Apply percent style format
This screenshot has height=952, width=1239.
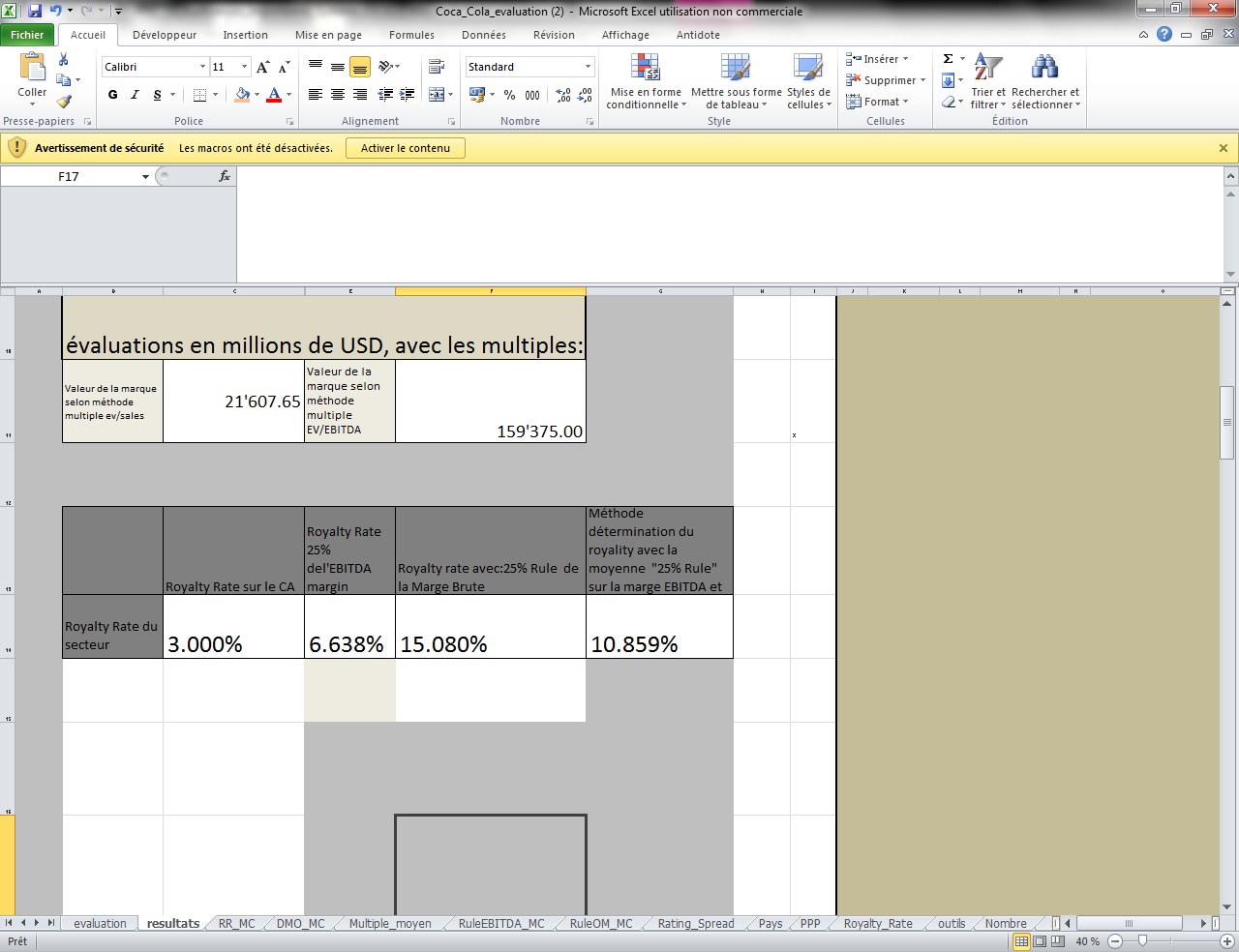pyautogui.click(x=509, y=95)
